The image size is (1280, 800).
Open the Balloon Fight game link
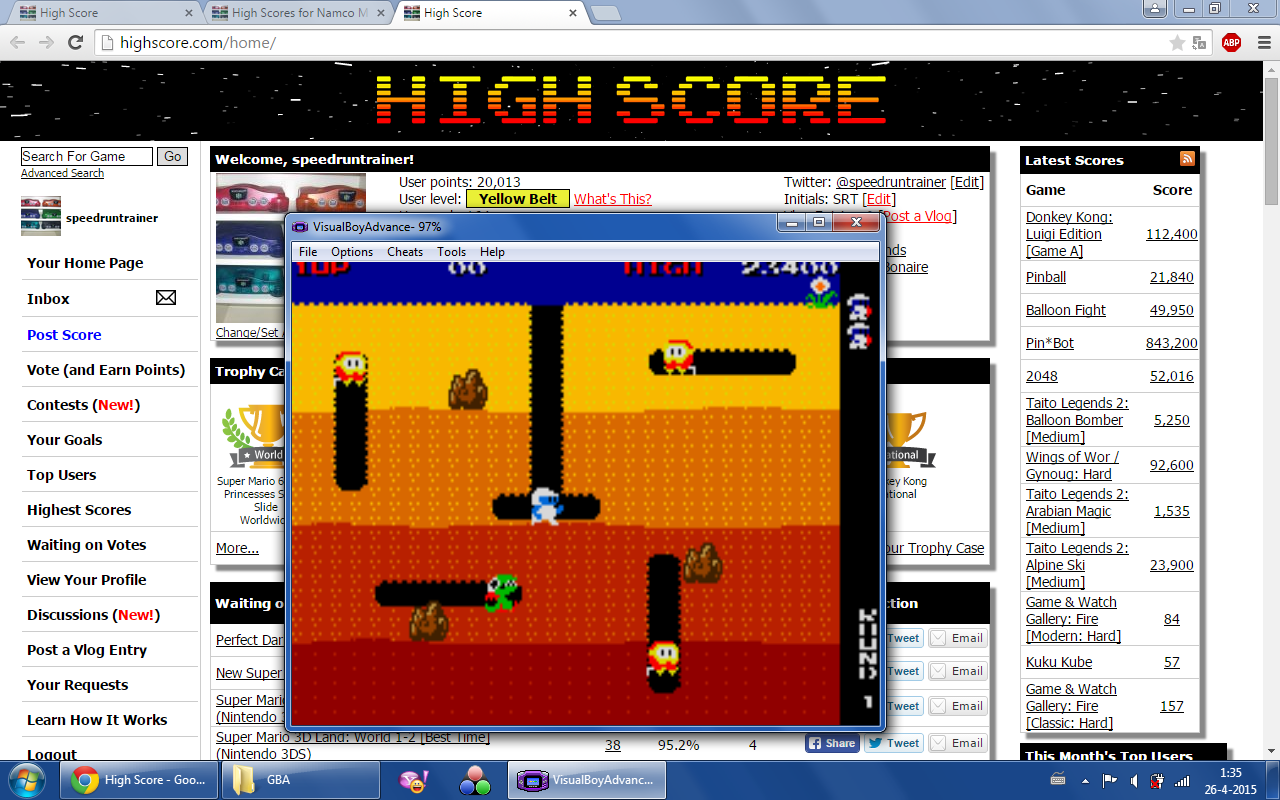coord(1066,310)
